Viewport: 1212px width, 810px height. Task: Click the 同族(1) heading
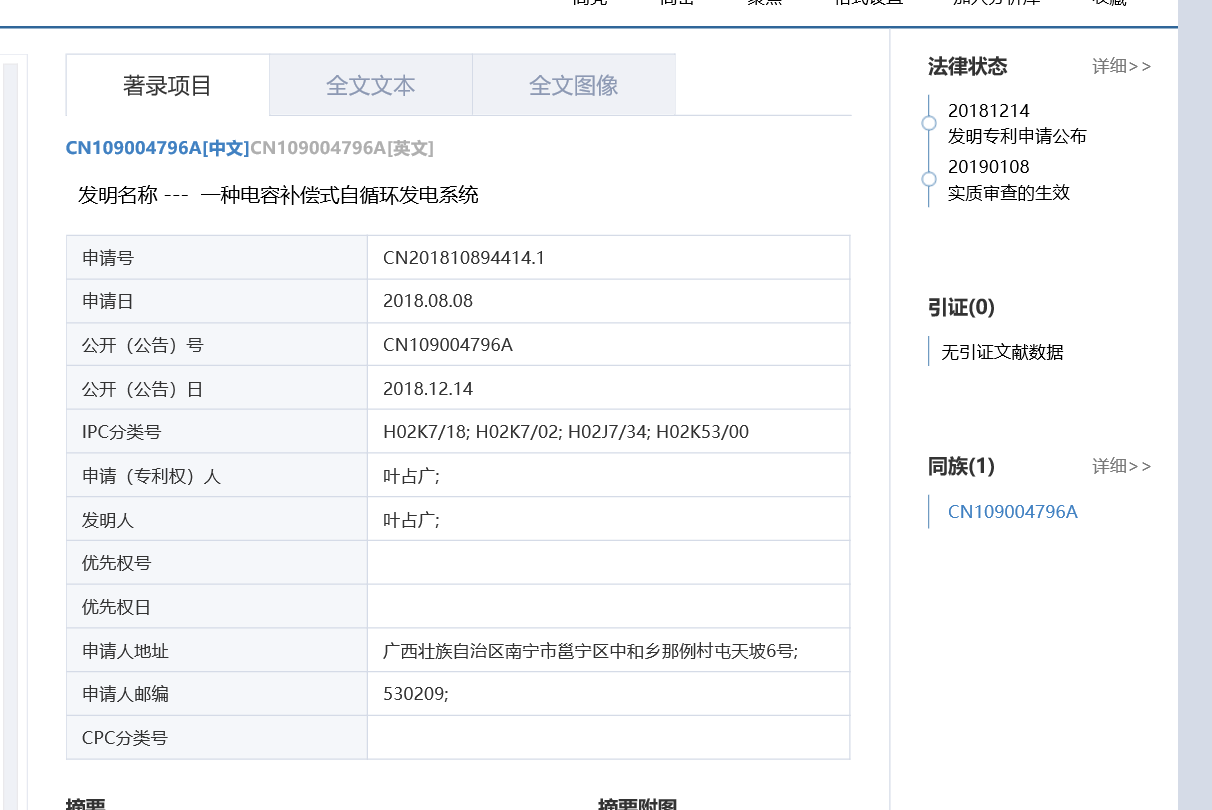(961, 466)
